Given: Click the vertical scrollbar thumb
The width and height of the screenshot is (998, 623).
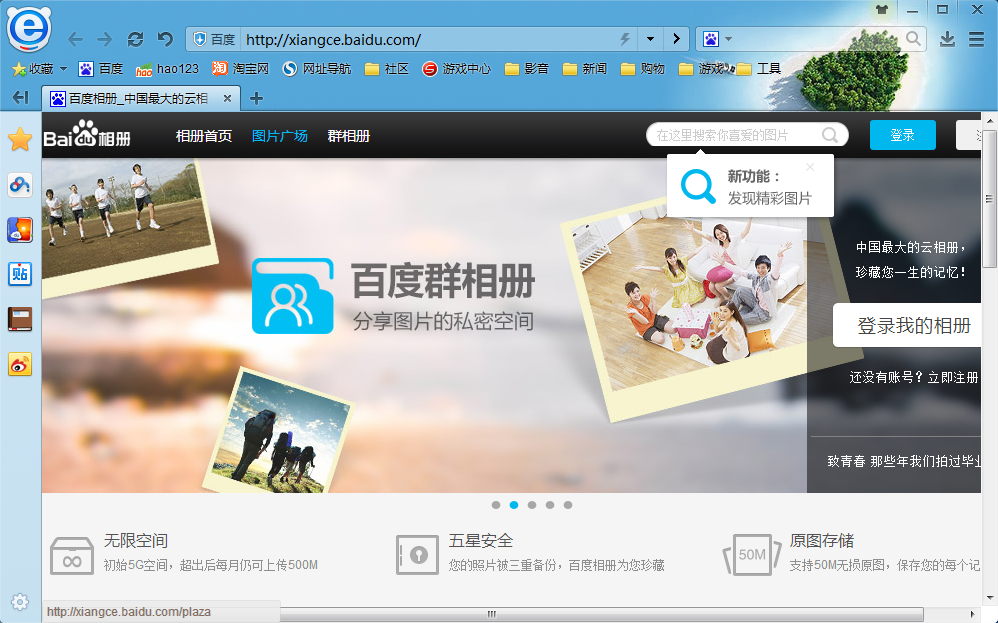Looking at the screenshot, I should tap(989, 200).
